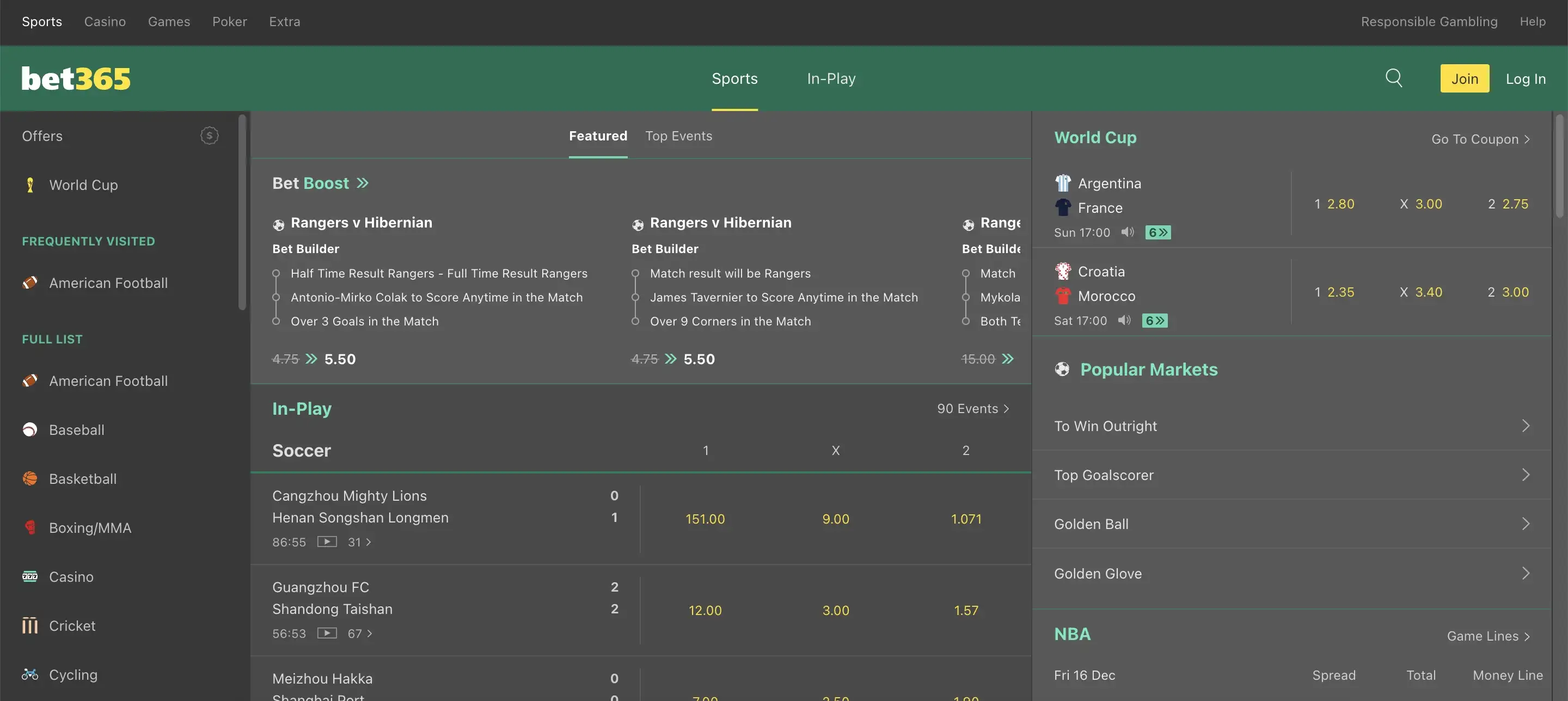Screen dimensions: 1568x701
Task: Click the Morocco shirt icon
Action: (x=1063, y=296)
